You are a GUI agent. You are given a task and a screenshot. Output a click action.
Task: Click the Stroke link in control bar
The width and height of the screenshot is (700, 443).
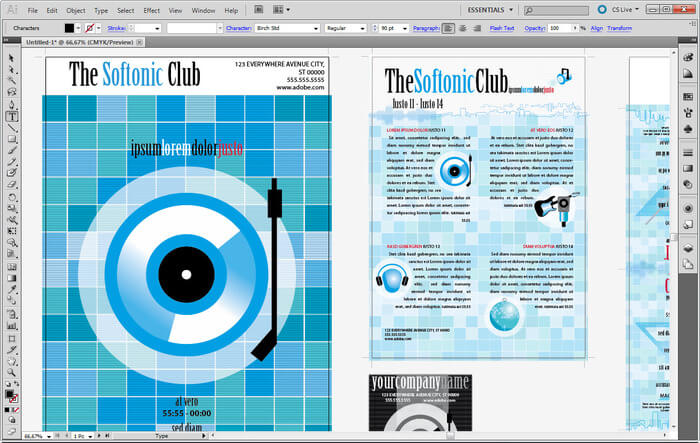116,28
